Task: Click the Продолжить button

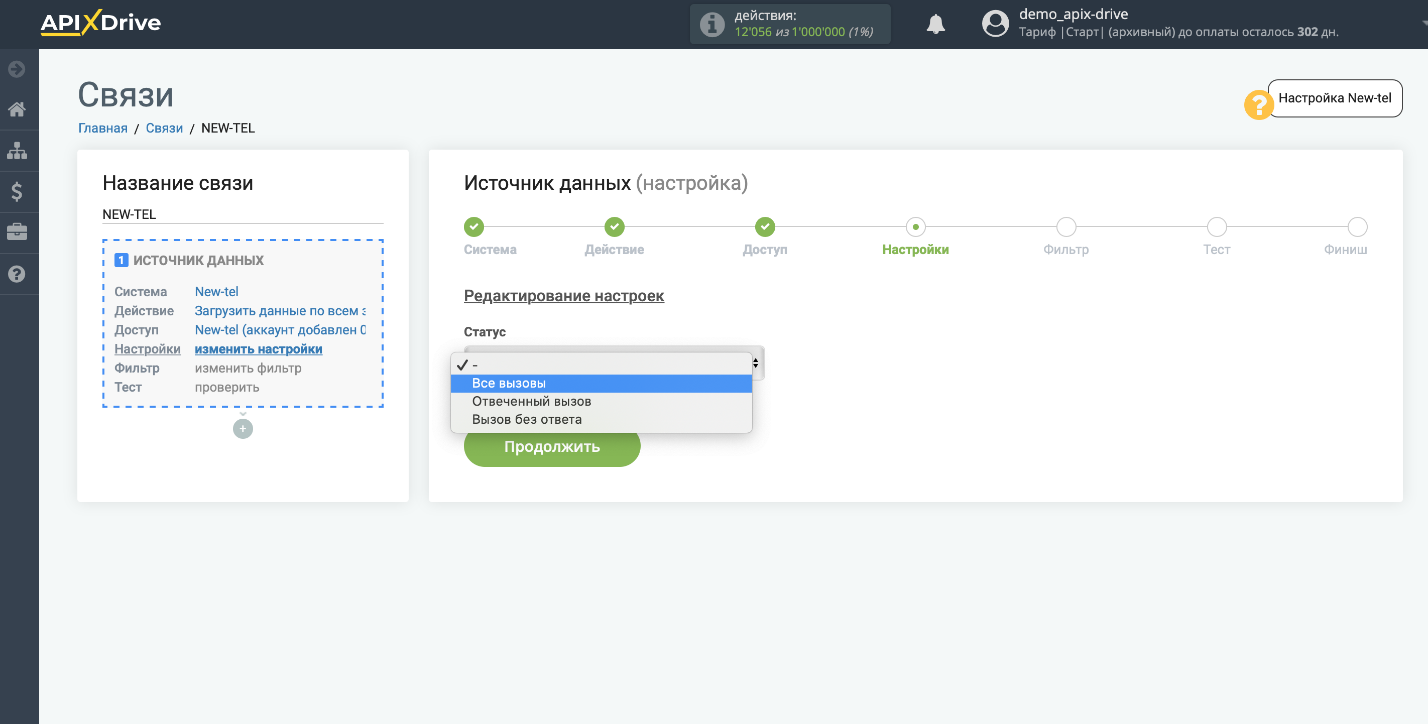Action: [x=552, y=446]
